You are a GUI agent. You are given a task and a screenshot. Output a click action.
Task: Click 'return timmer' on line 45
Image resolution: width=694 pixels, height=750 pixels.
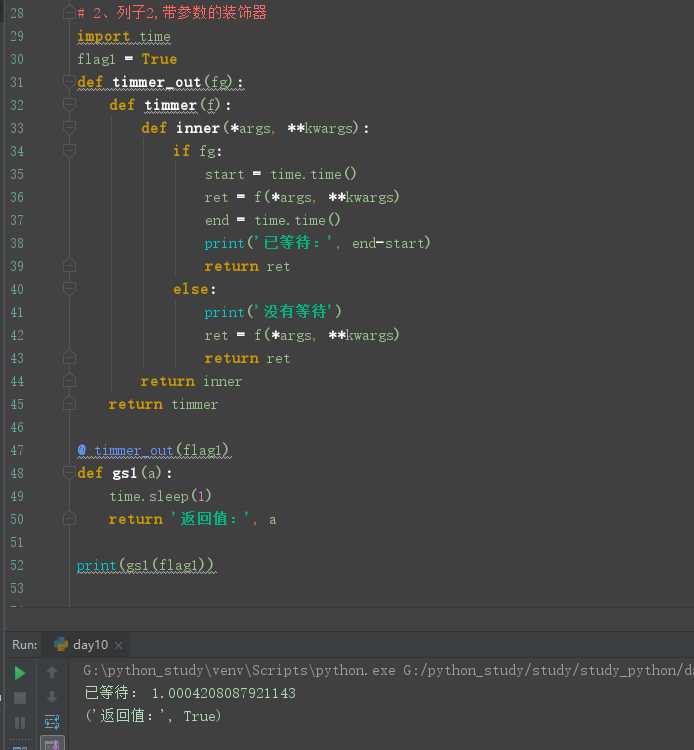click(x=163, y=404)
